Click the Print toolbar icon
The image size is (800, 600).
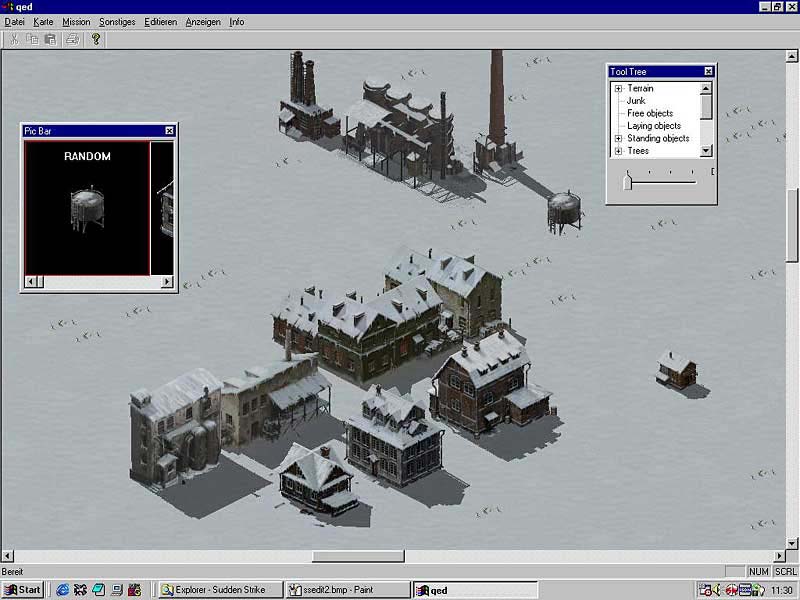pyautogui.click(x=72, y=39)
